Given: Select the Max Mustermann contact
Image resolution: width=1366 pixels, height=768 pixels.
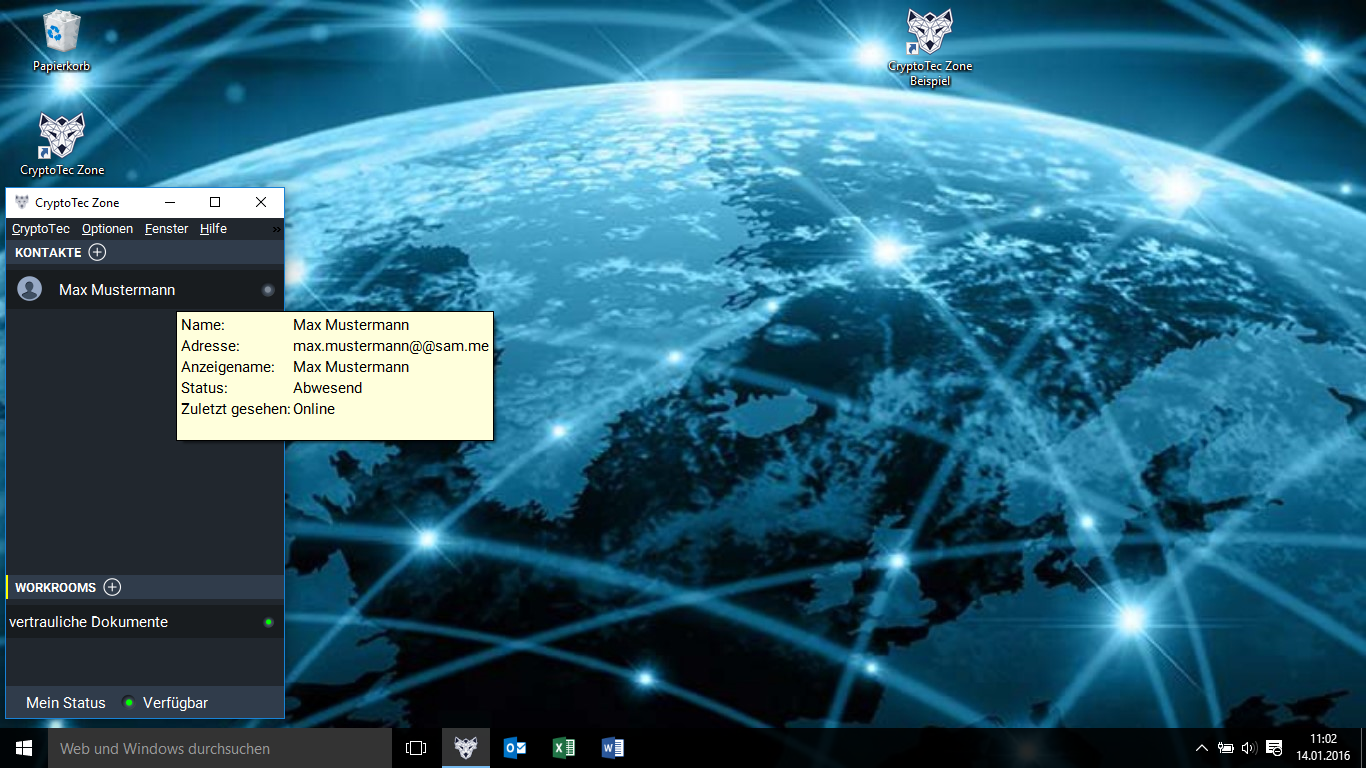Looking at the screenshot, I should (145, 290).
